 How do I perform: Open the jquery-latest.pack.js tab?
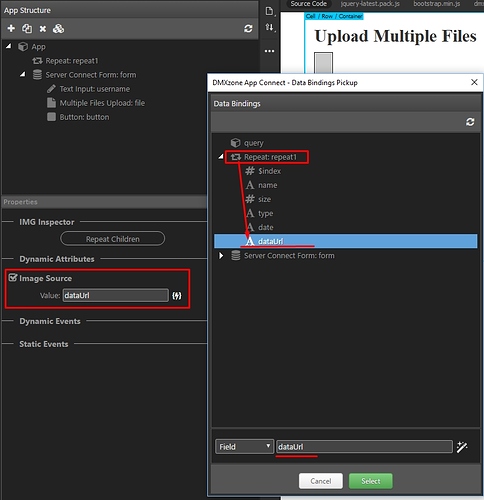pyautogui.click(x=370, y=4)
